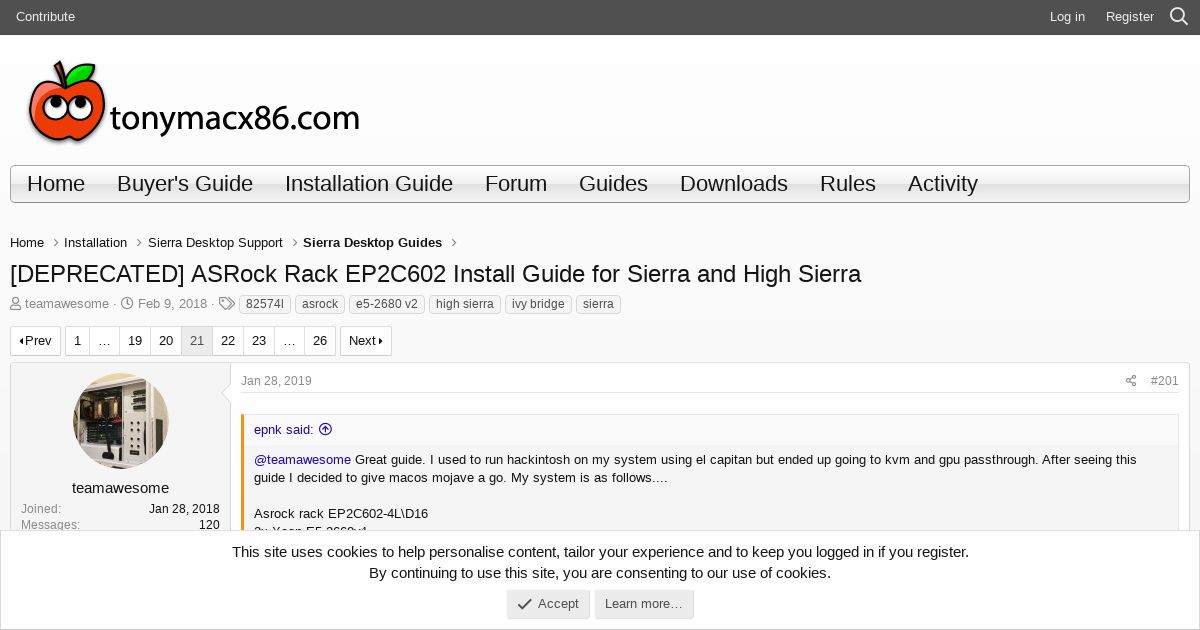
Task: Click thread date Feb 9, 2018
Action: pos(172,304)
